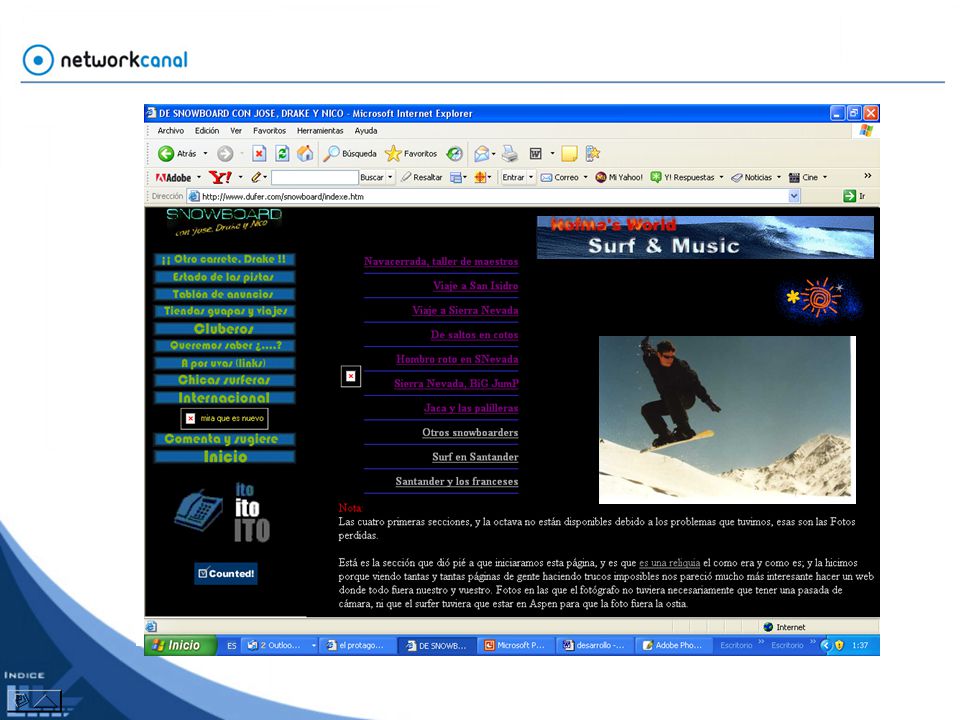Open Mi Yahoo! from toolbar
Viewport: 960px width, 720px height.
(x=619, y=178)
